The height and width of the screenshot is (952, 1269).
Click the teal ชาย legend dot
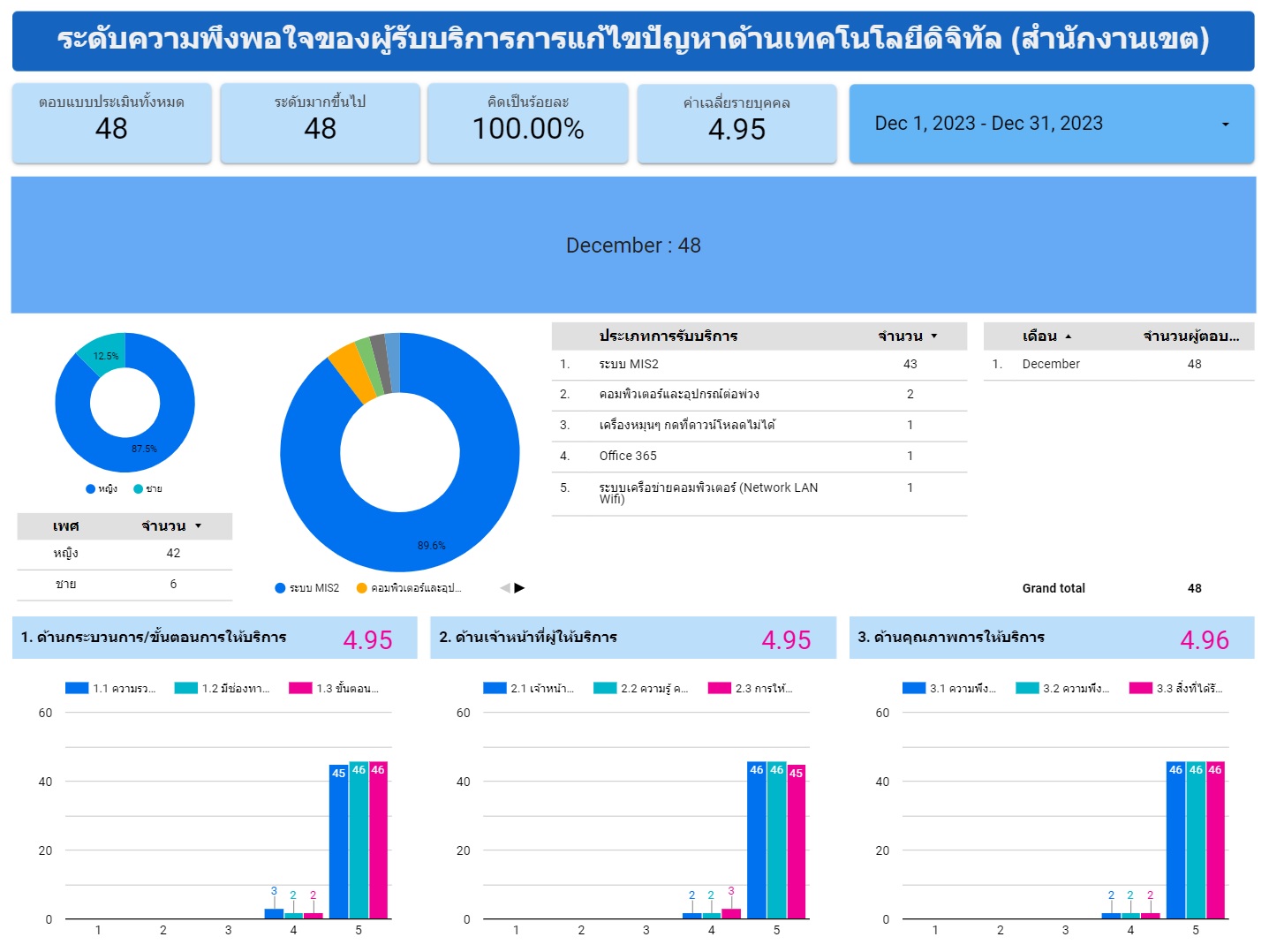coord(138,489)
